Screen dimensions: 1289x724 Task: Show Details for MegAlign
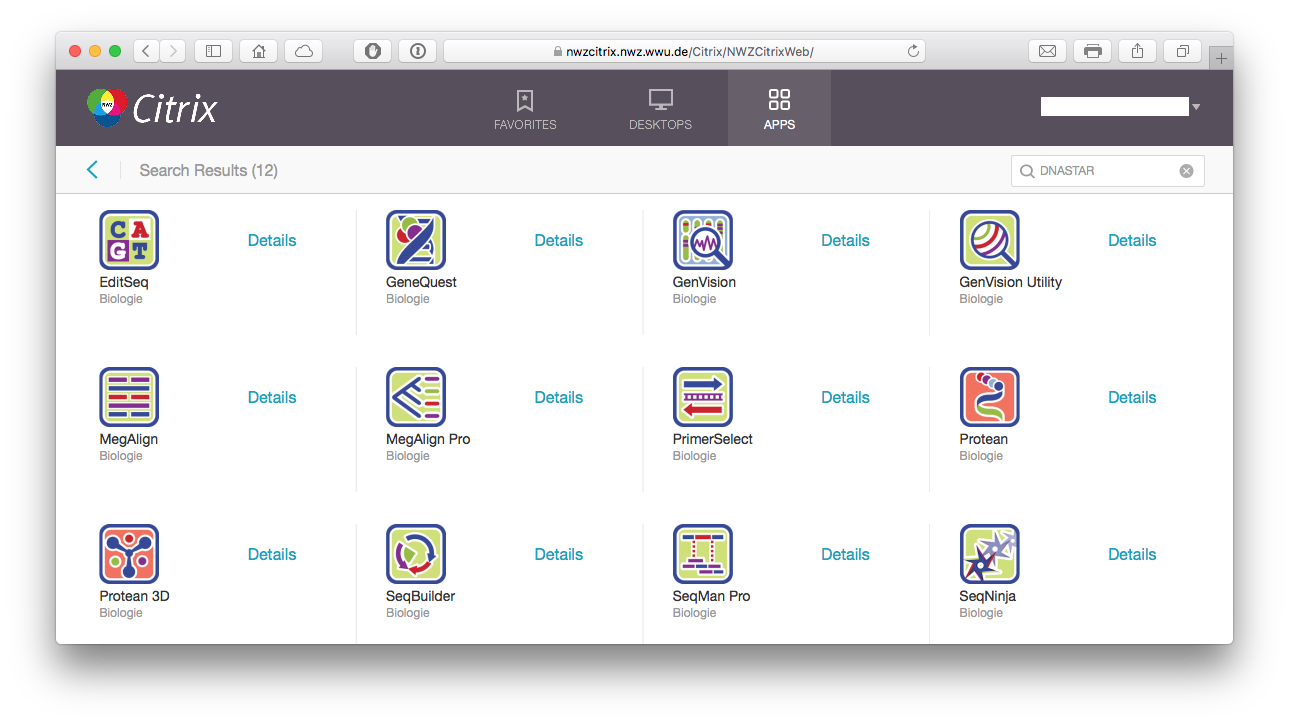click(272, 397)
